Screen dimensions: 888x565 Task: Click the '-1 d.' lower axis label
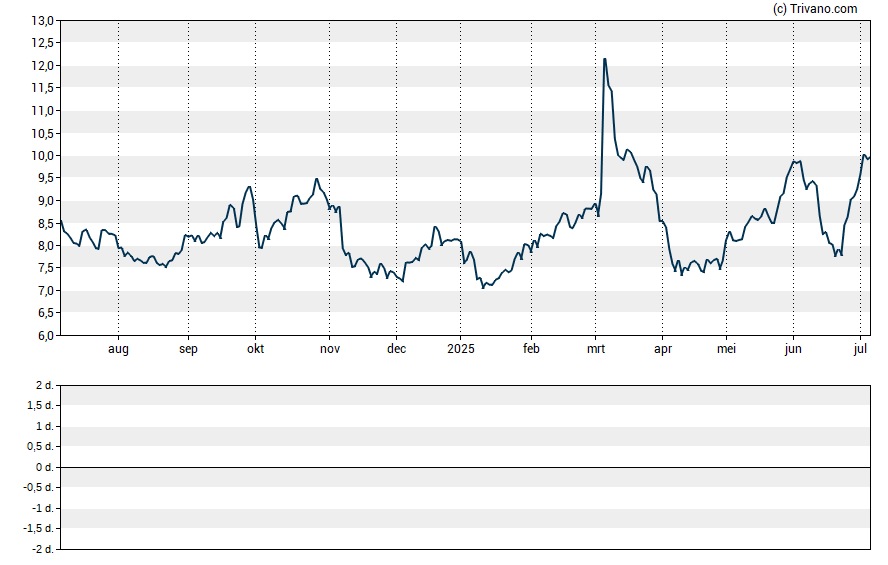[x=43, y=508]
